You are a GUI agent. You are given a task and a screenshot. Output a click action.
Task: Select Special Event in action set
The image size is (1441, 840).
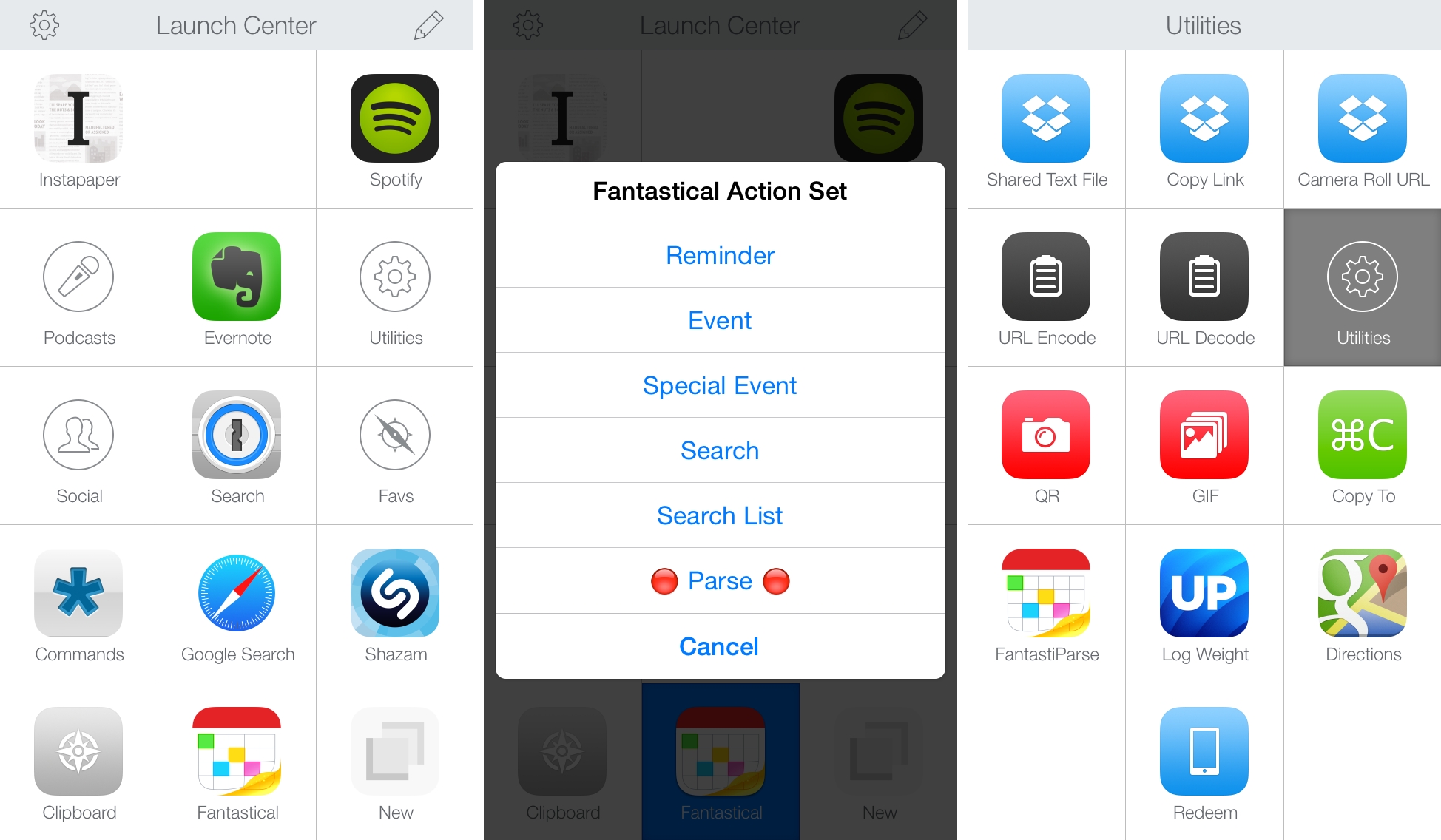720,385
